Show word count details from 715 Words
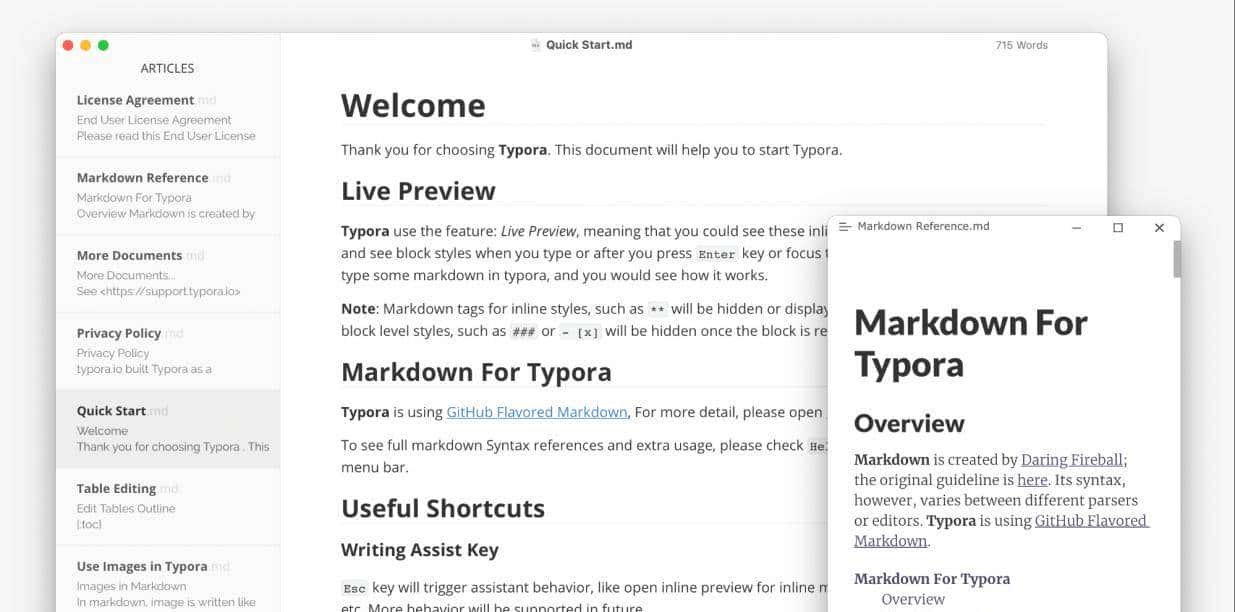Viewport: 1235px width, 612px height. click(1021, 45)
